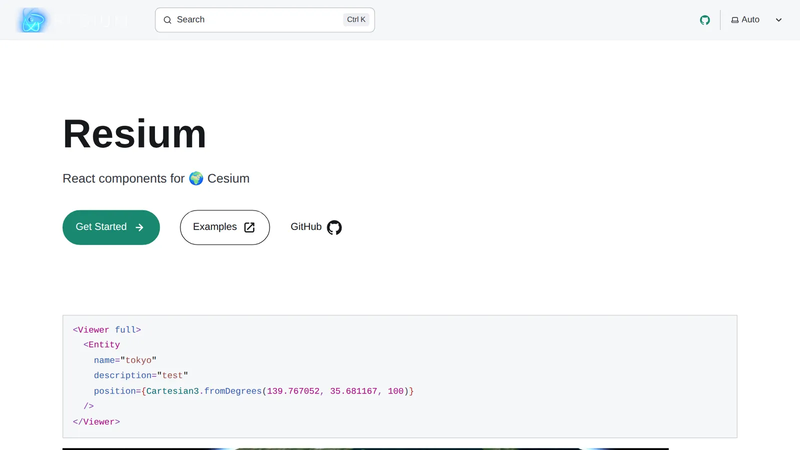Viewport: 800px width, 450px height.
Task: Click the theme selector chevron arrow
Action: pyautogui.click(x=779, y=20)
